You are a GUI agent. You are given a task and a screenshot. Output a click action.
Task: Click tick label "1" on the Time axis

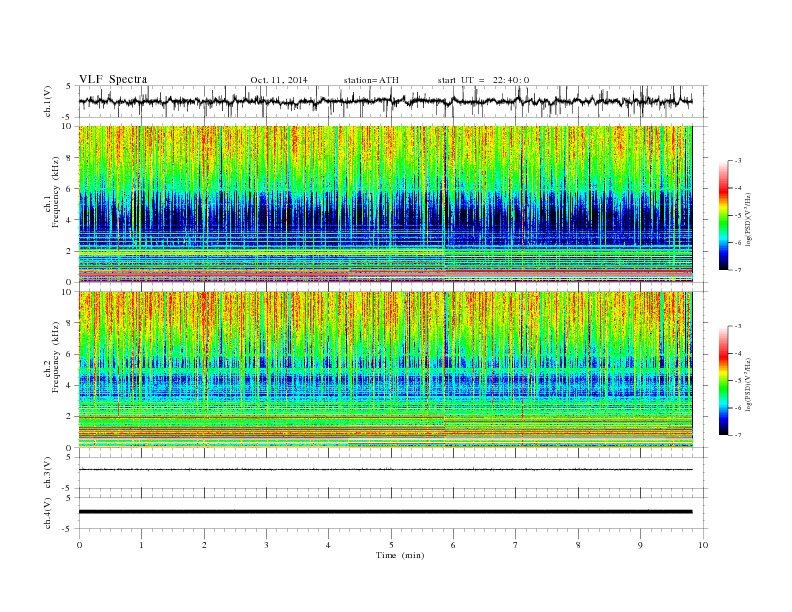click(142, 545)
